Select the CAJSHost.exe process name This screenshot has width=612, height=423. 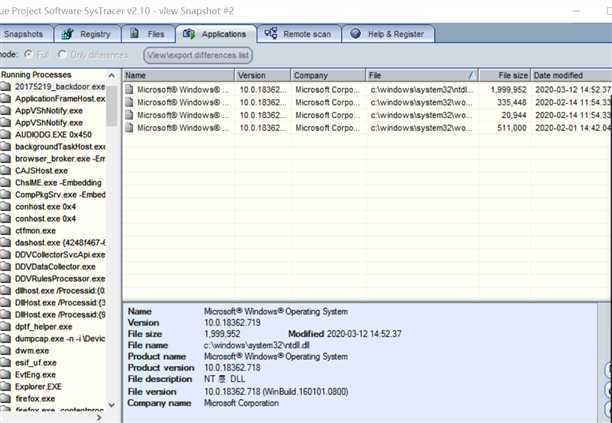[x=41, y=171]
